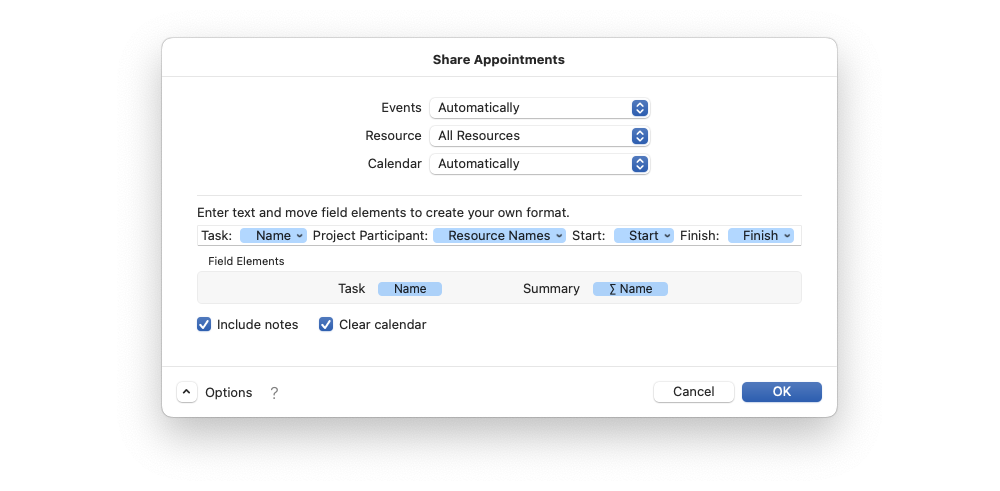Click the OK button
1000x491 pixels.
782,392
